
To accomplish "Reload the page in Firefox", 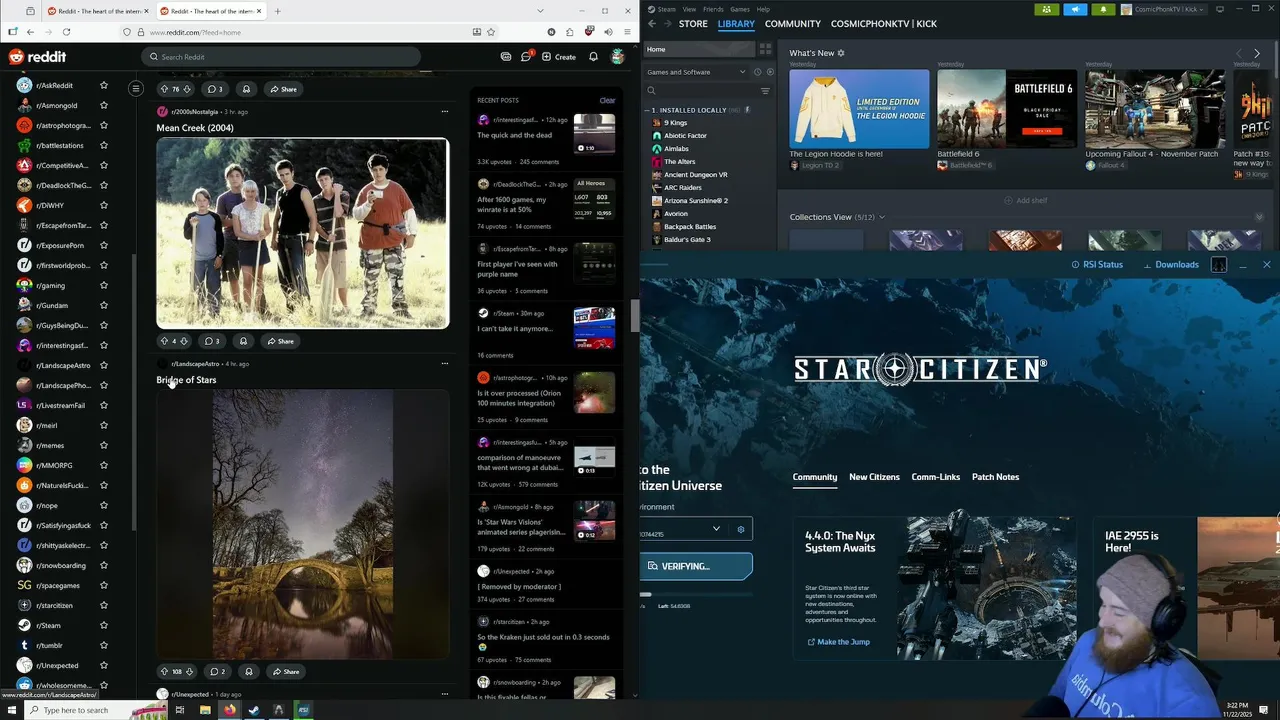I will pos(66,32).
